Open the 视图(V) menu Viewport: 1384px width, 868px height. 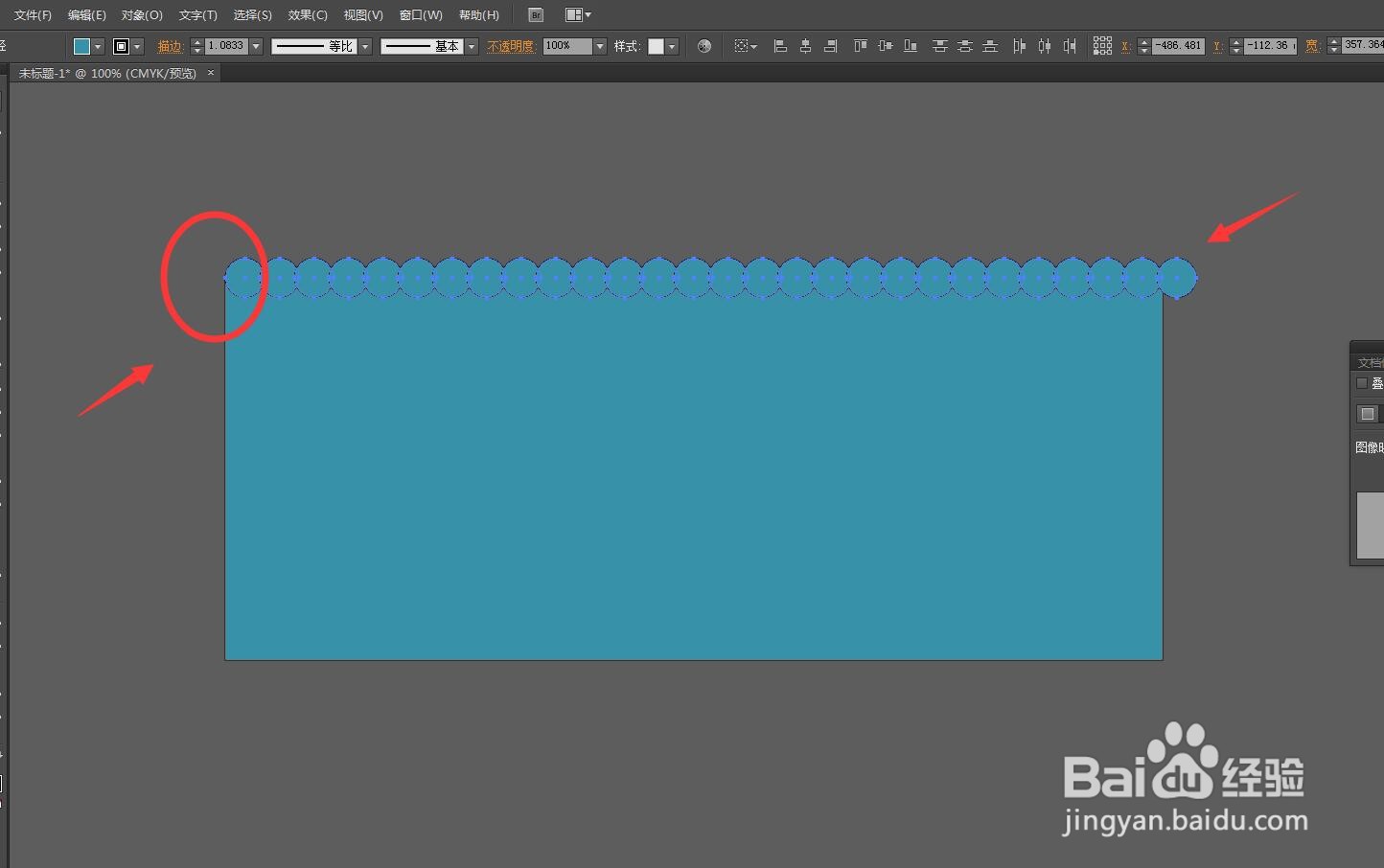pyautogui.click(x=363, y=15)
